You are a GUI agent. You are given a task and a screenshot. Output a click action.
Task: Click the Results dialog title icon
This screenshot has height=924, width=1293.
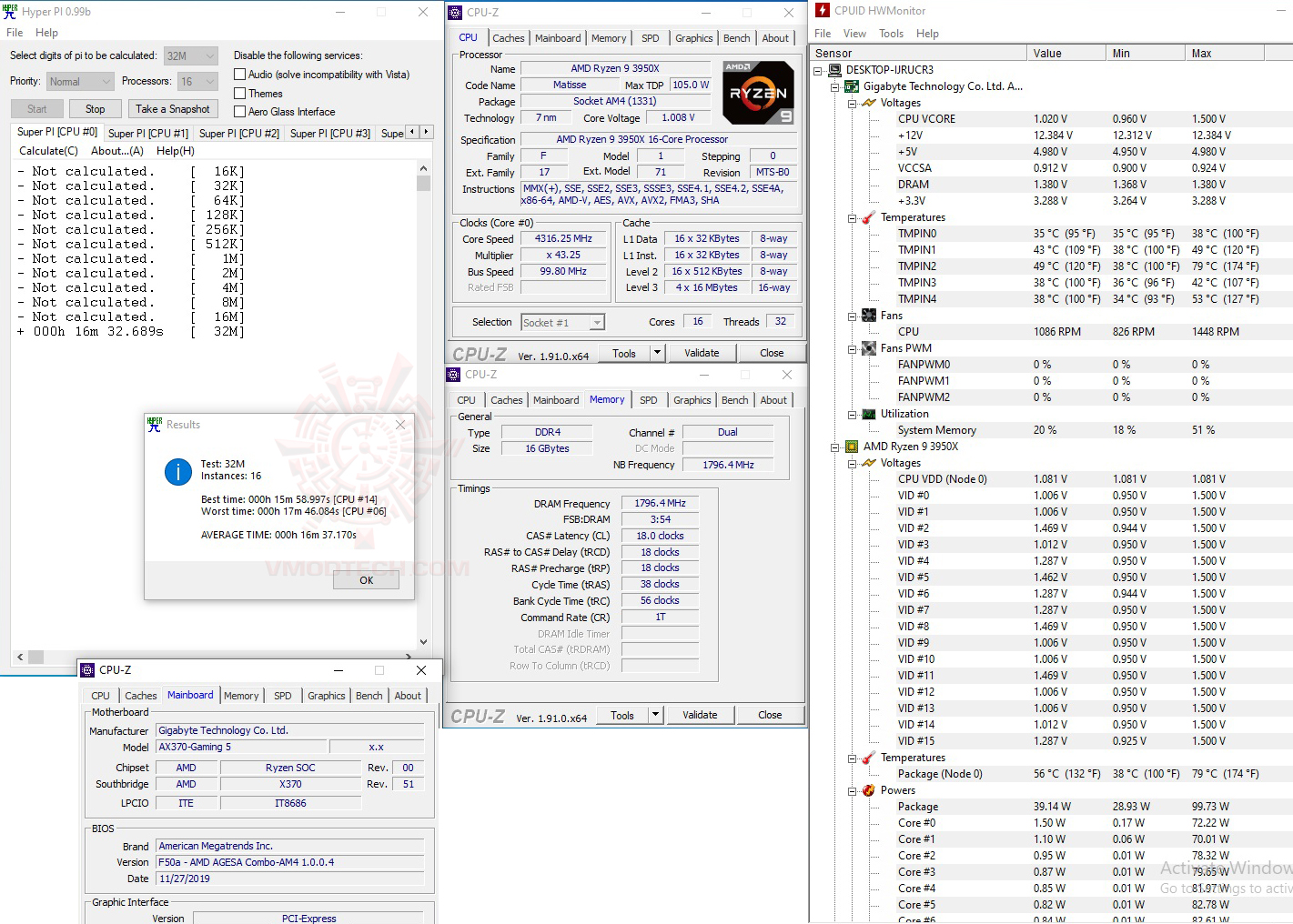click(155, 425)
